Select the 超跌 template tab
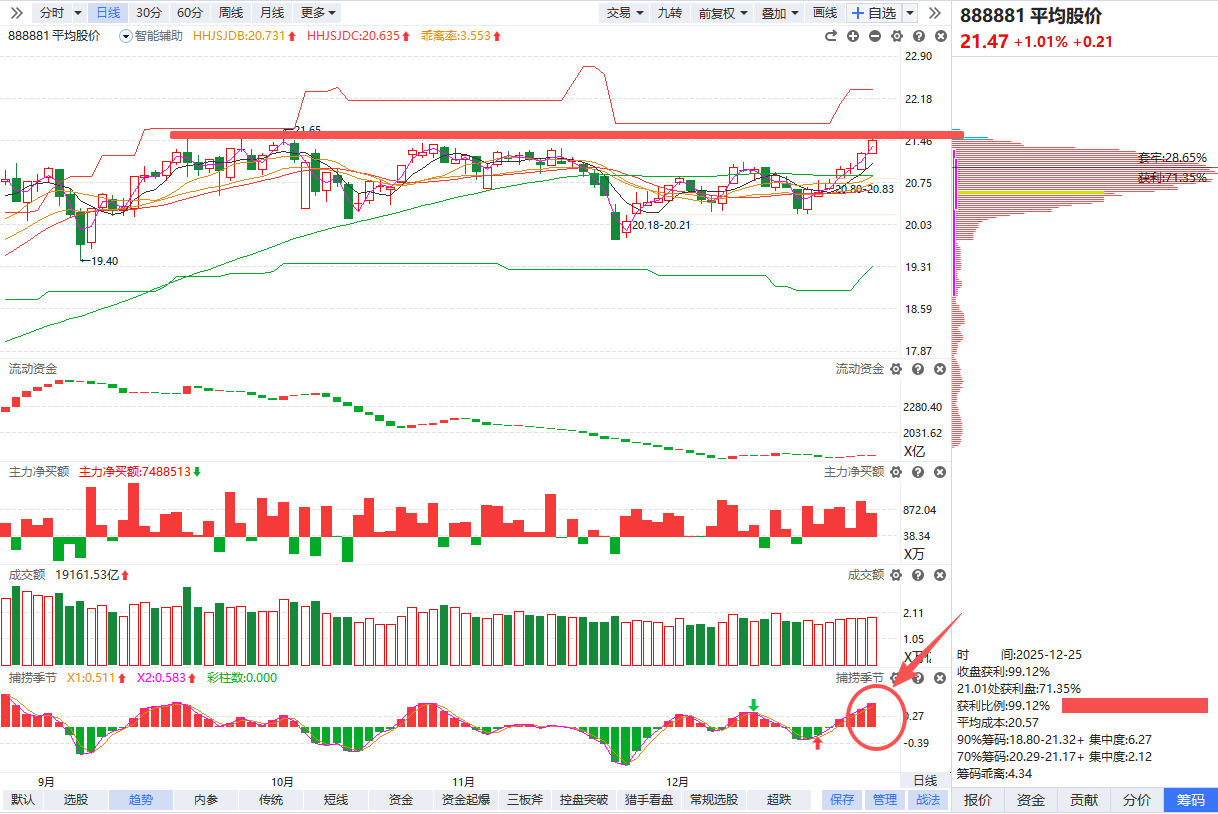 point(779,800)
